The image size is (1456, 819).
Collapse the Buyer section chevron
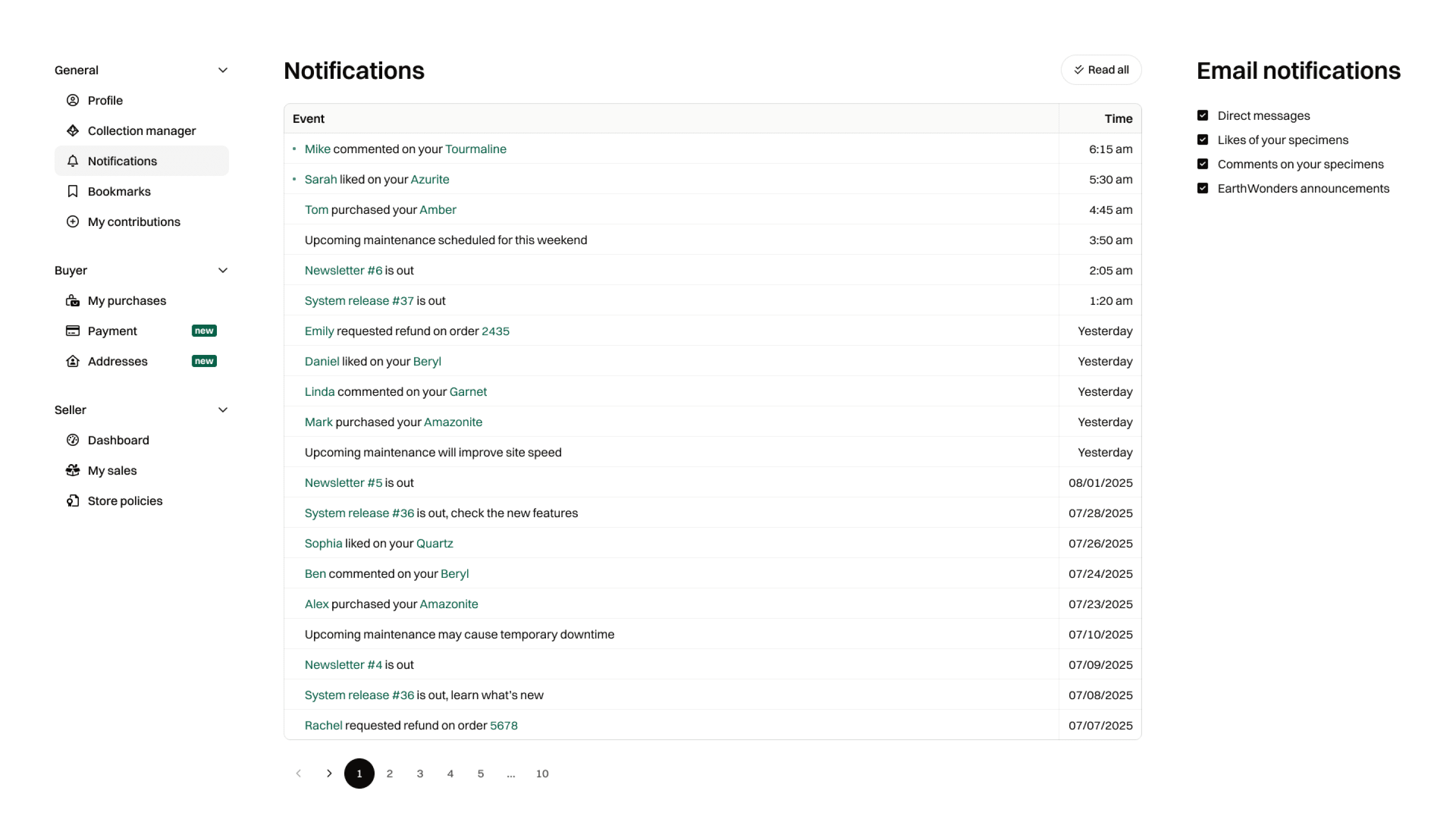coord(222,270)
